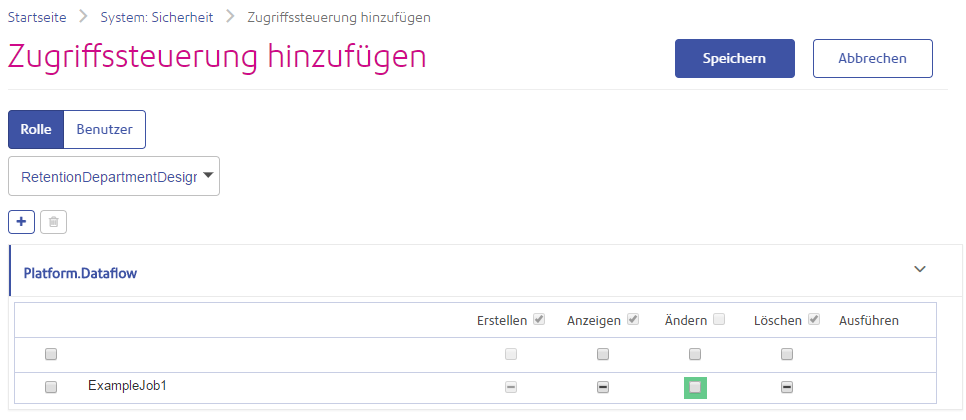Select the ExampleJob1 row checkbox
This screenshot has width=966, height=420.
coord(51,387)
